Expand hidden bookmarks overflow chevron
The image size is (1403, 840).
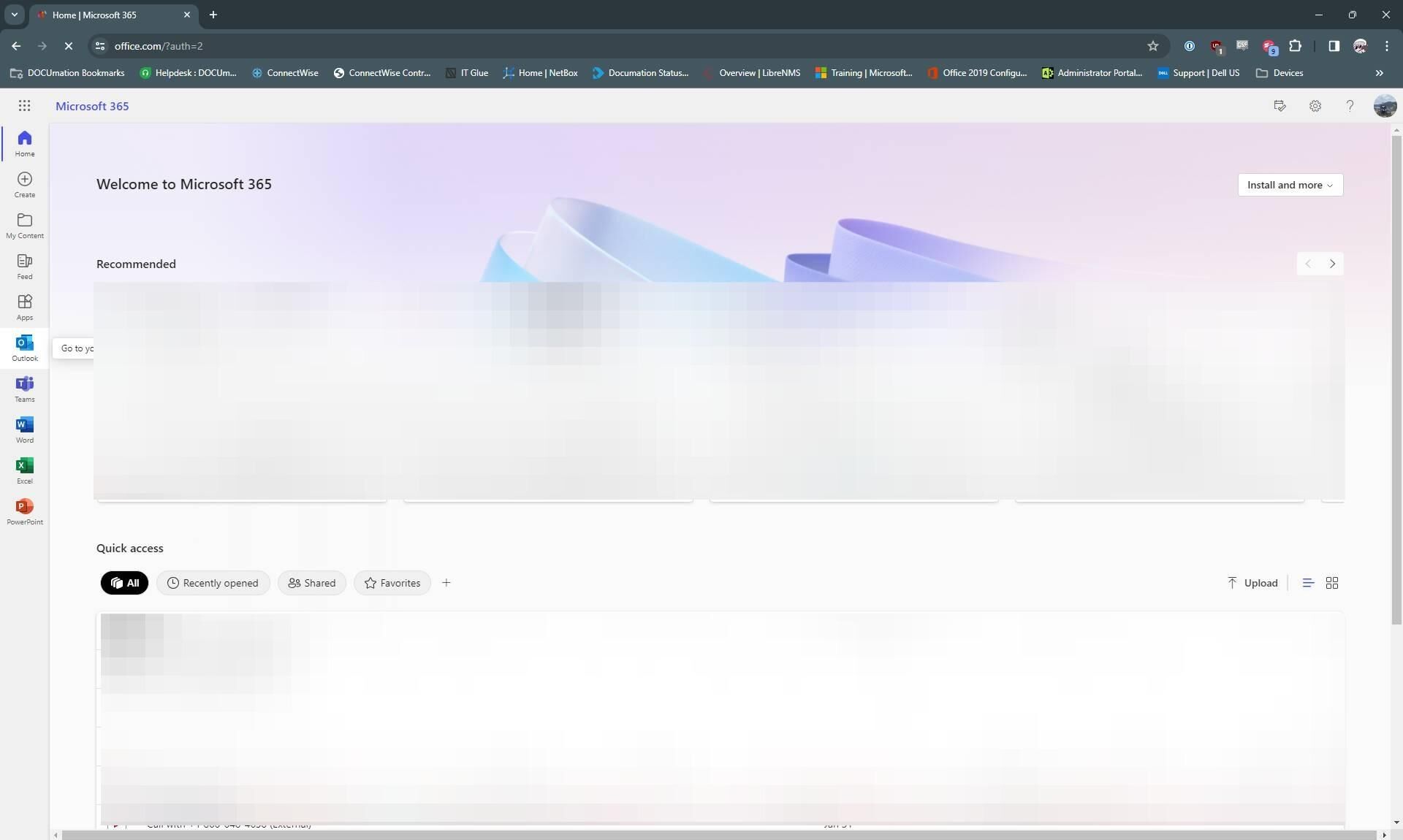pyautogui.click(x=1379, y=73)
